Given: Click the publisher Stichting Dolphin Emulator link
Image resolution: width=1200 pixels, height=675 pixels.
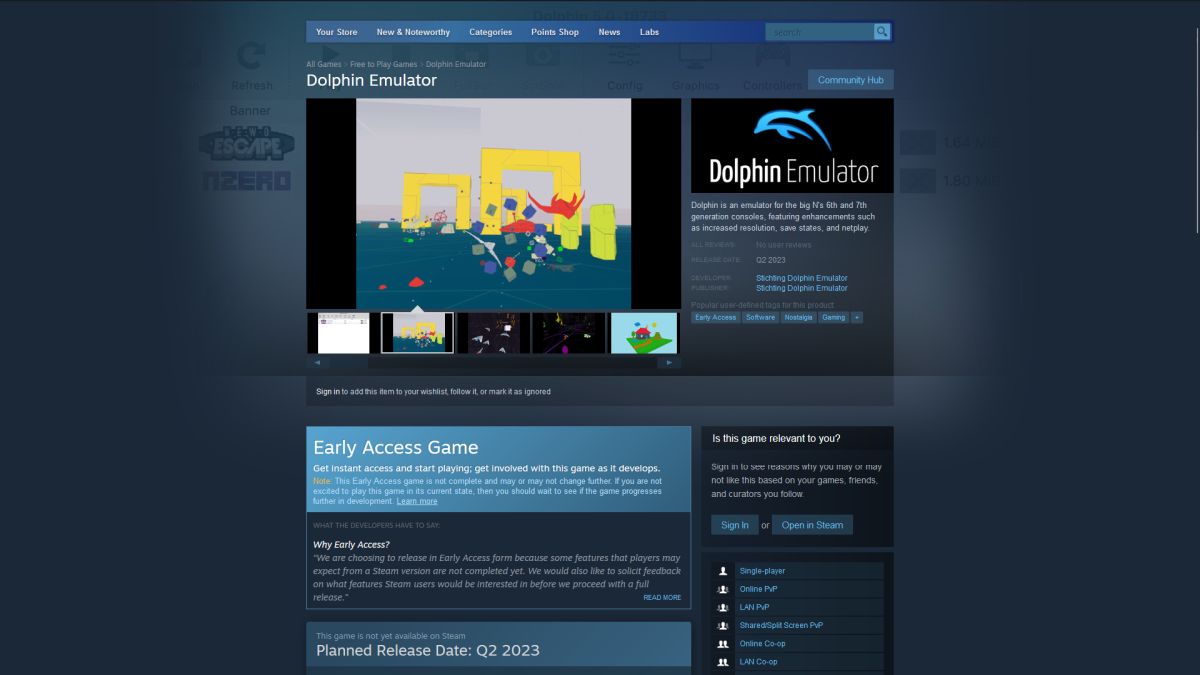Looking at the screenshot, I should tap(802, 288).
